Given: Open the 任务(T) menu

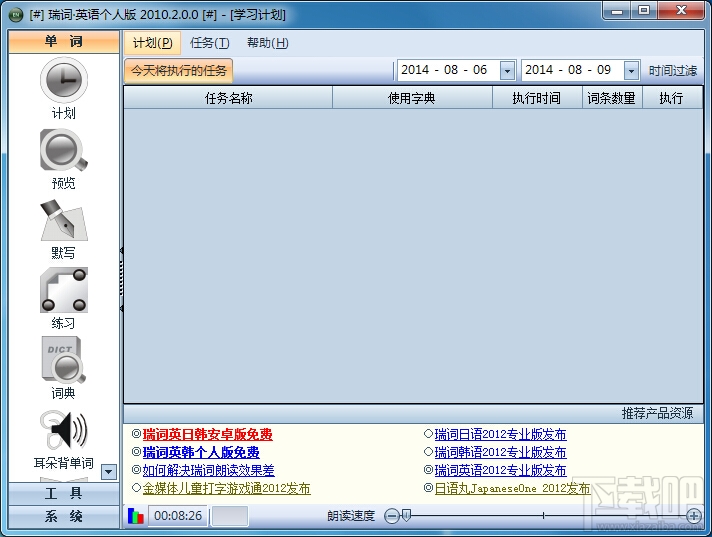Looking at the screenshot, I should [x=209, y=43].
